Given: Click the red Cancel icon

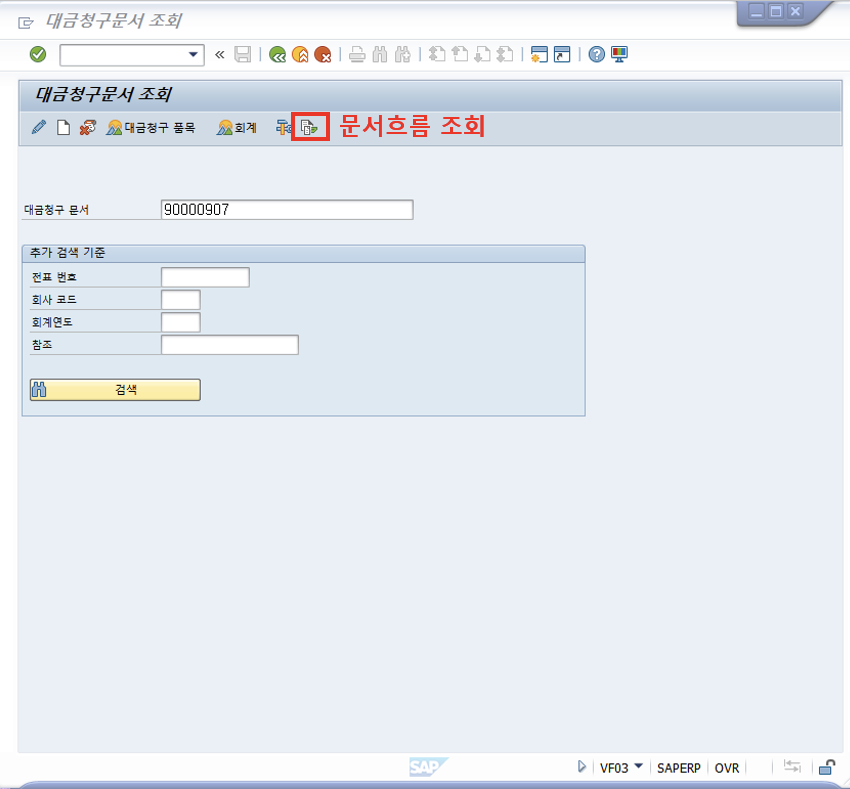Looking at the screenshot, I should 323,54.
